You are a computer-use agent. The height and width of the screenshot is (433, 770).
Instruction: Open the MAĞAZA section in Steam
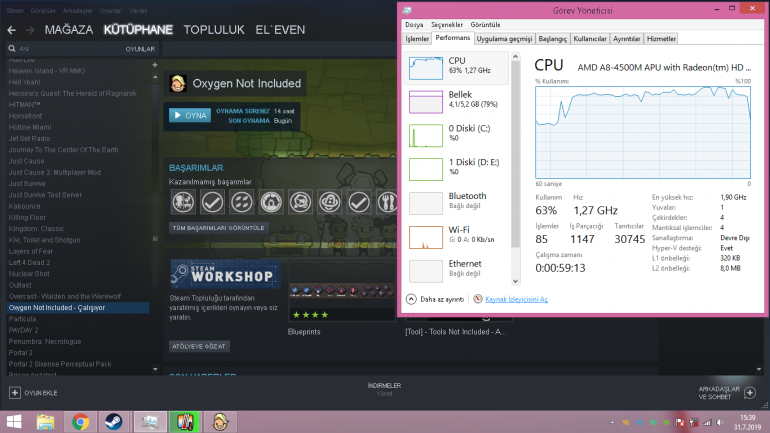[69, 30]
